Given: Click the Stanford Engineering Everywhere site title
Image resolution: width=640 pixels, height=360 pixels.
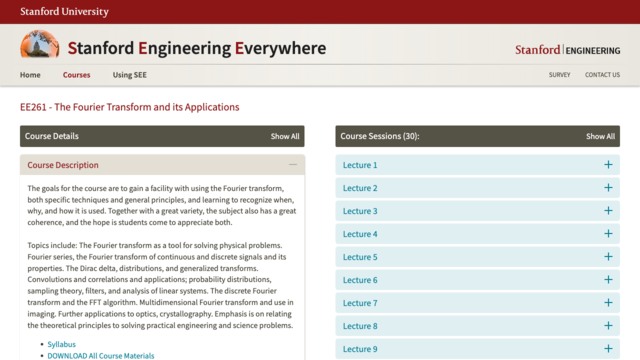Looking at the screenshot, I should point(197,48).
